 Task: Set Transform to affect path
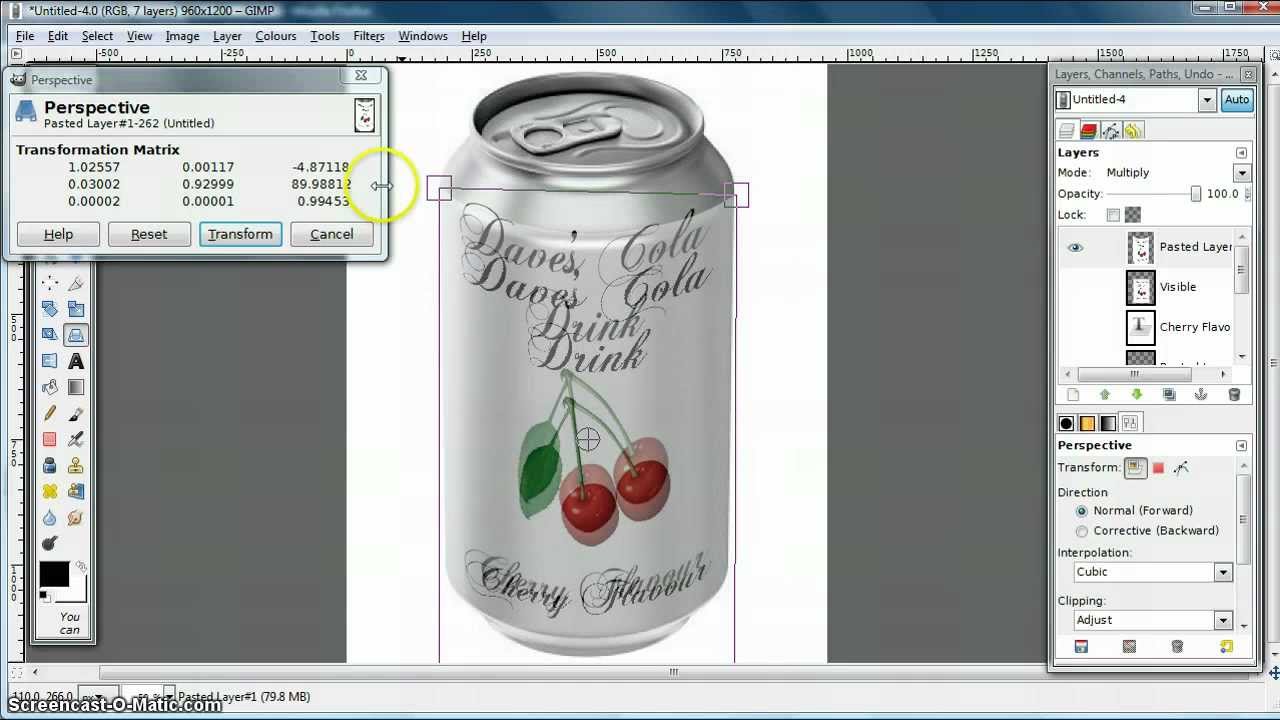pyautogui.click(x=1181, y=468)
